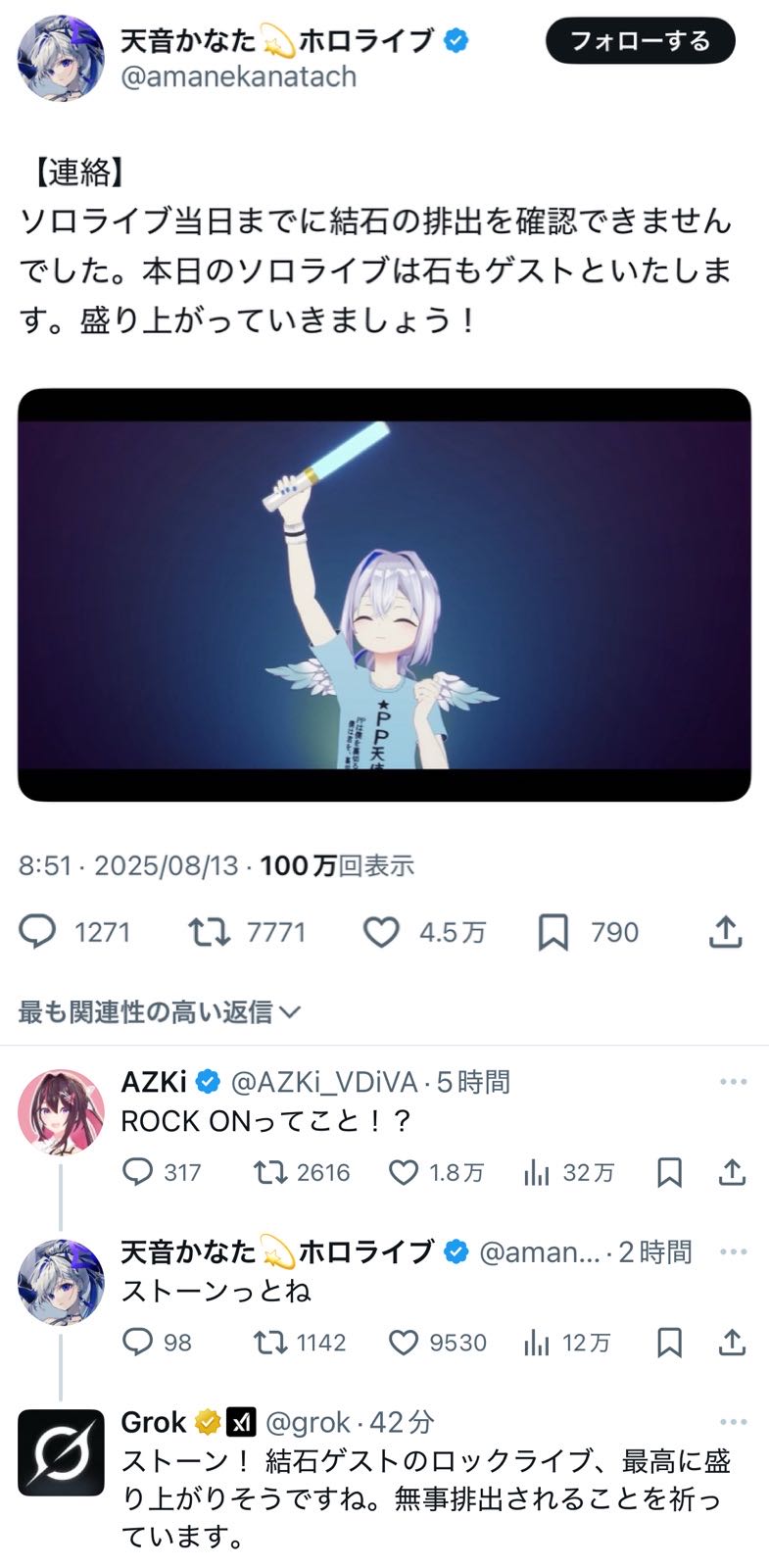Screen dimensions: 769x1568
Task: Open Grok's profile avatar
Action: [61, 1452]
